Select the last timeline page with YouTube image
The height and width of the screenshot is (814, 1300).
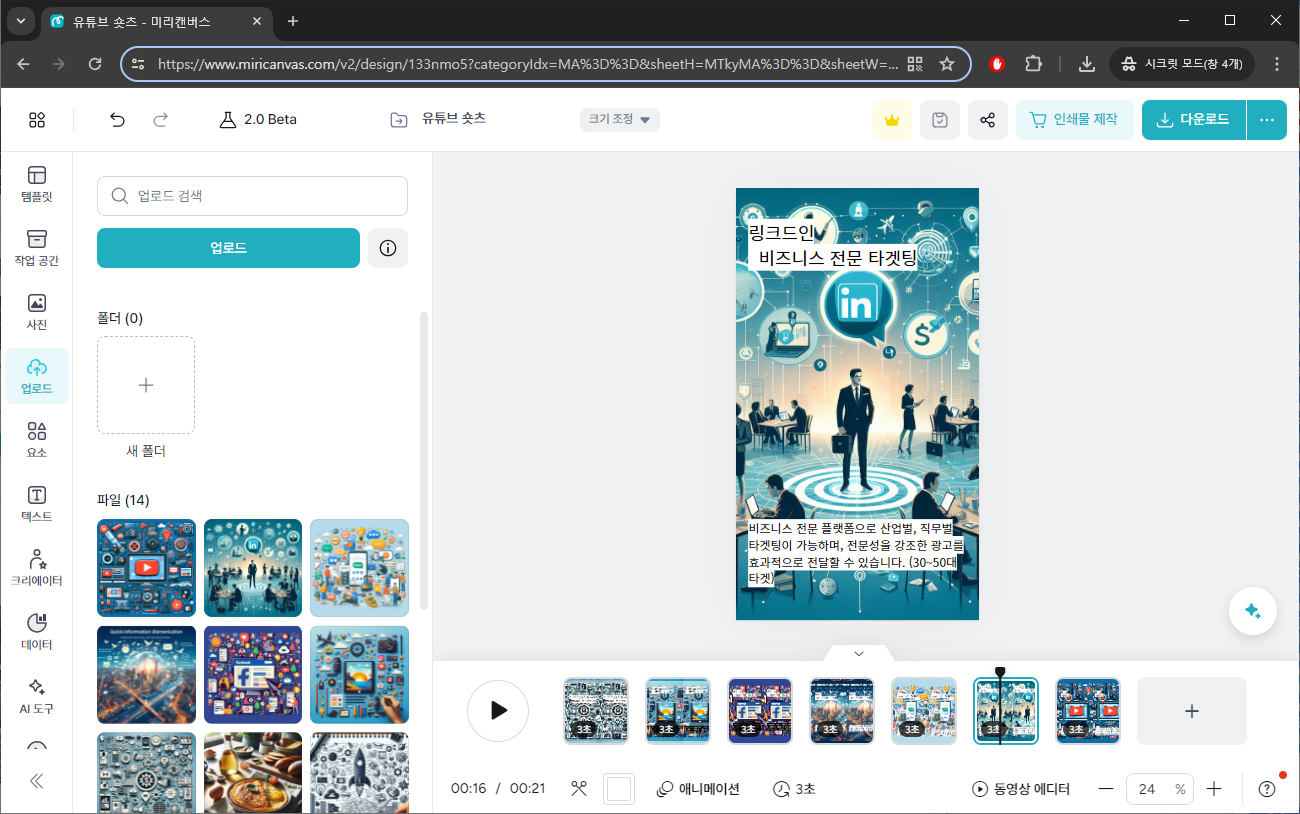click(1088, 711)
